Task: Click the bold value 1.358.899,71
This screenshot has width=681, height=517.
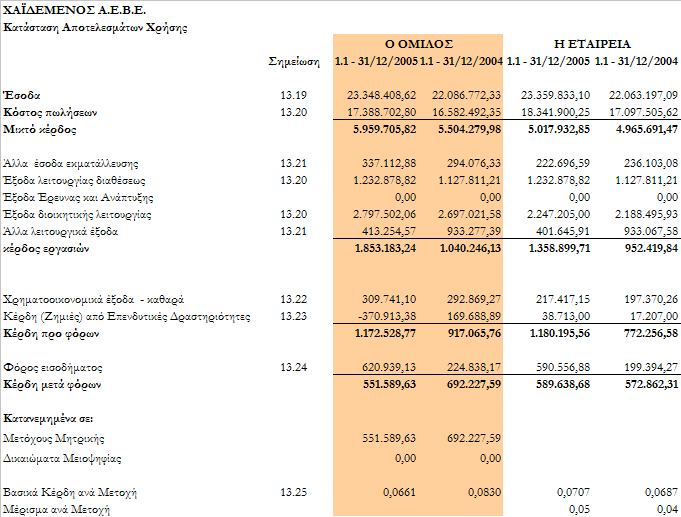Action: (559, 249)
